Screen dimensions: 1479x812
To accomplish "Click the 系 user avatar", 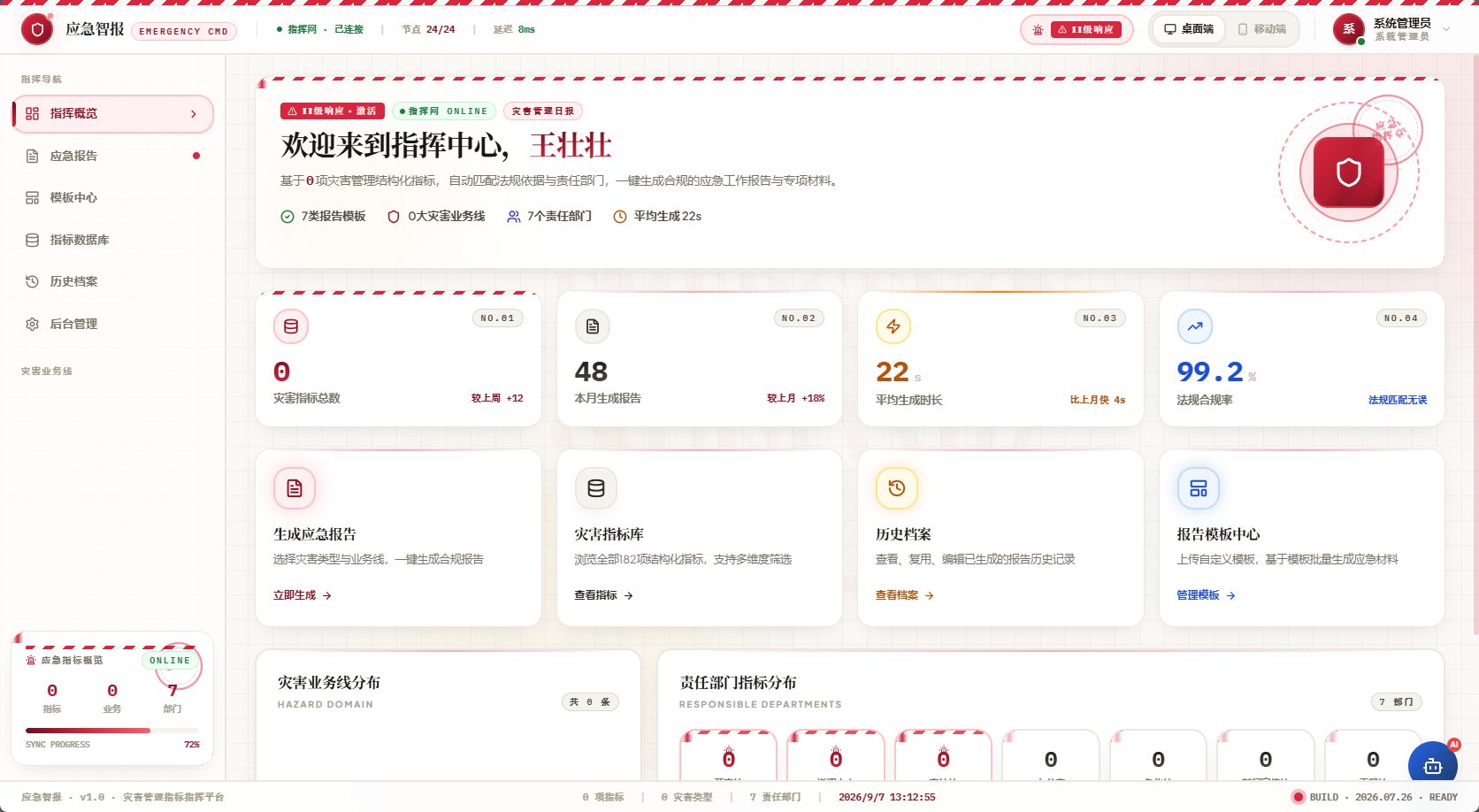I will click(x=1349, y=29).
